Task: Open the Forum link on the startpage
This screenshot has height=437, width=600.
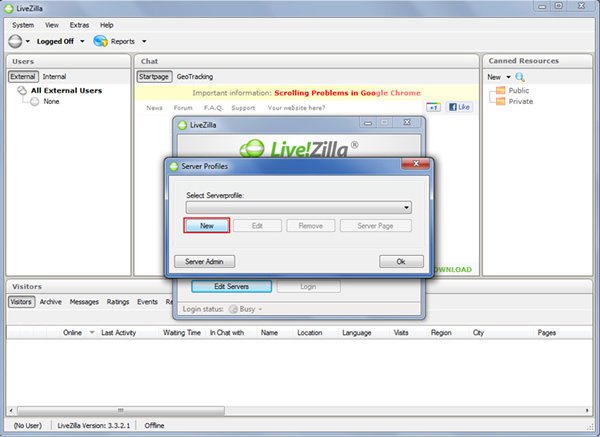Action: (x=183, y=108)
